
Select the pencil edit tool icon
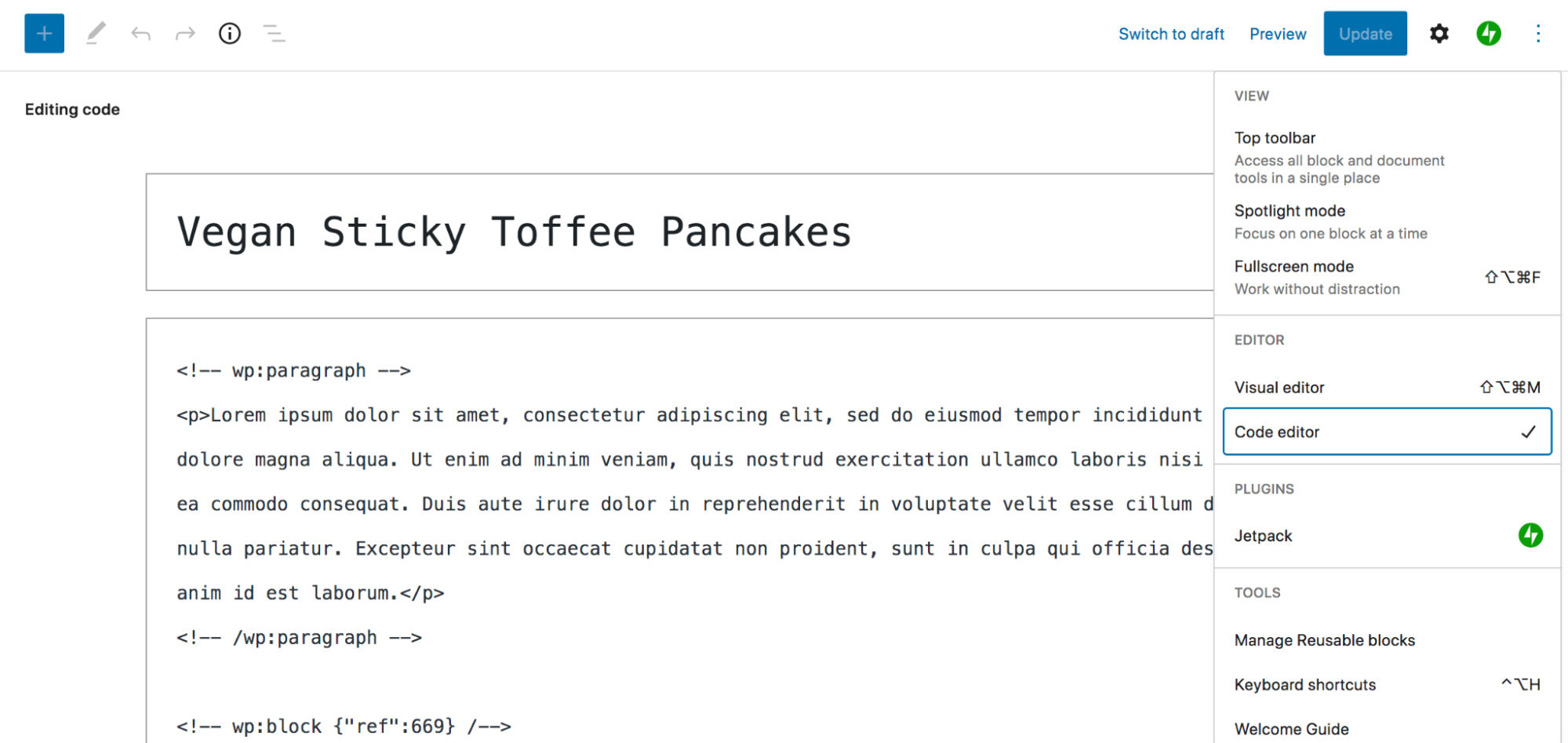click(96, 34)
